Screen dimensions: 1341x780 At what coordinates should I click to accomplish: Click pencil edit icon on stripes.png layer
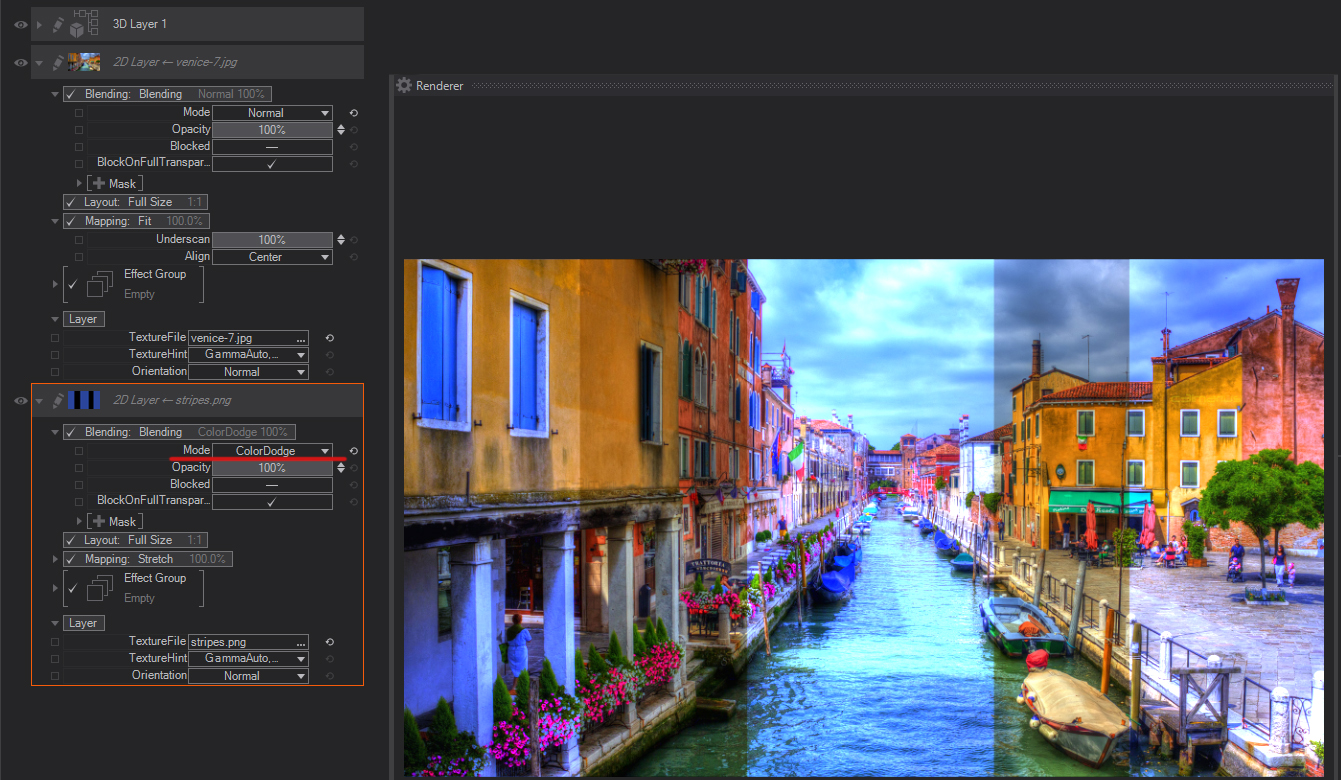58,401
